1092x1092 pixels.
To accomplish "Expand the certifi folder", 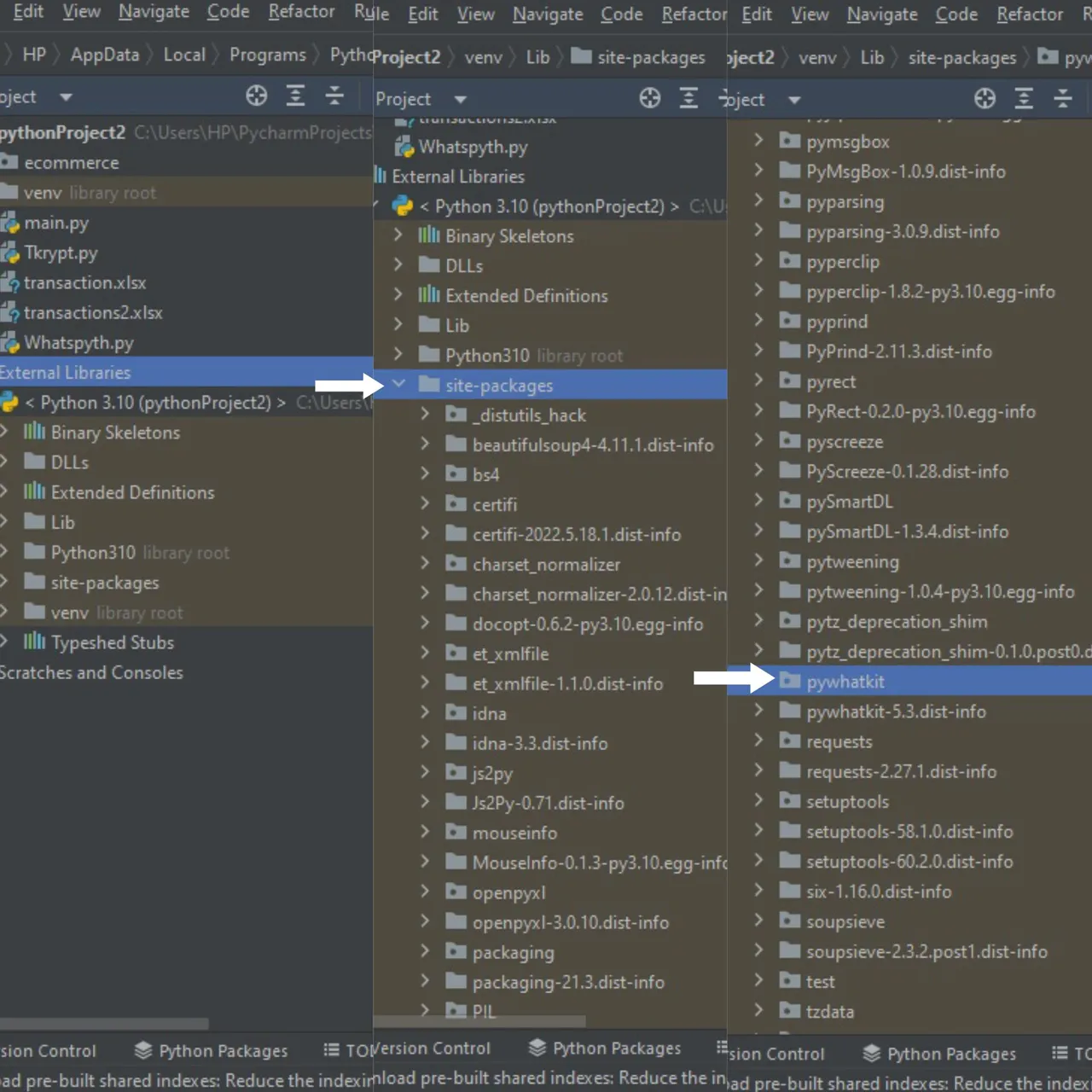I will click(425, 503).
